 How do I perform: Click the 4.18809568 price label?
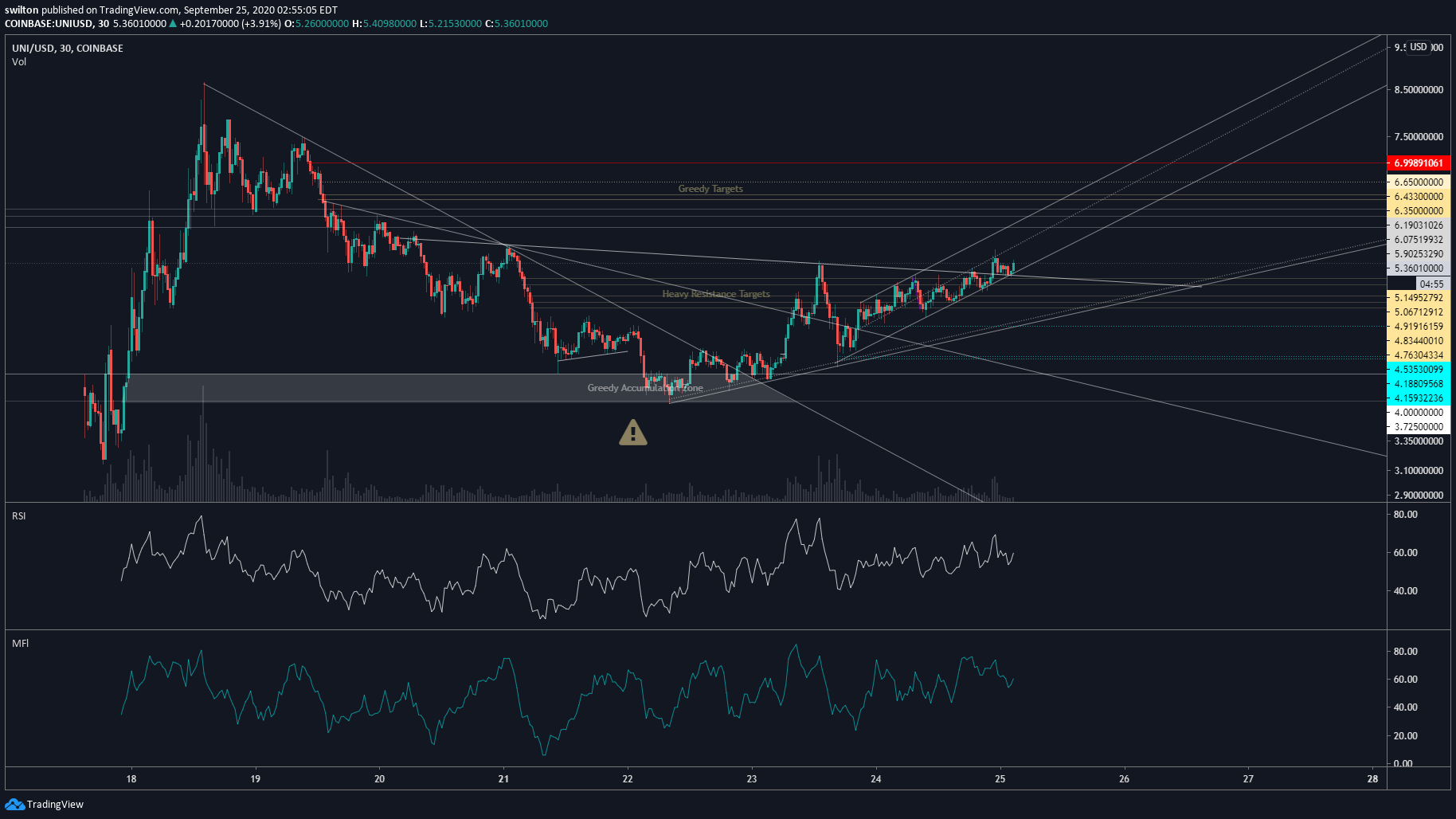point(1419,384)
